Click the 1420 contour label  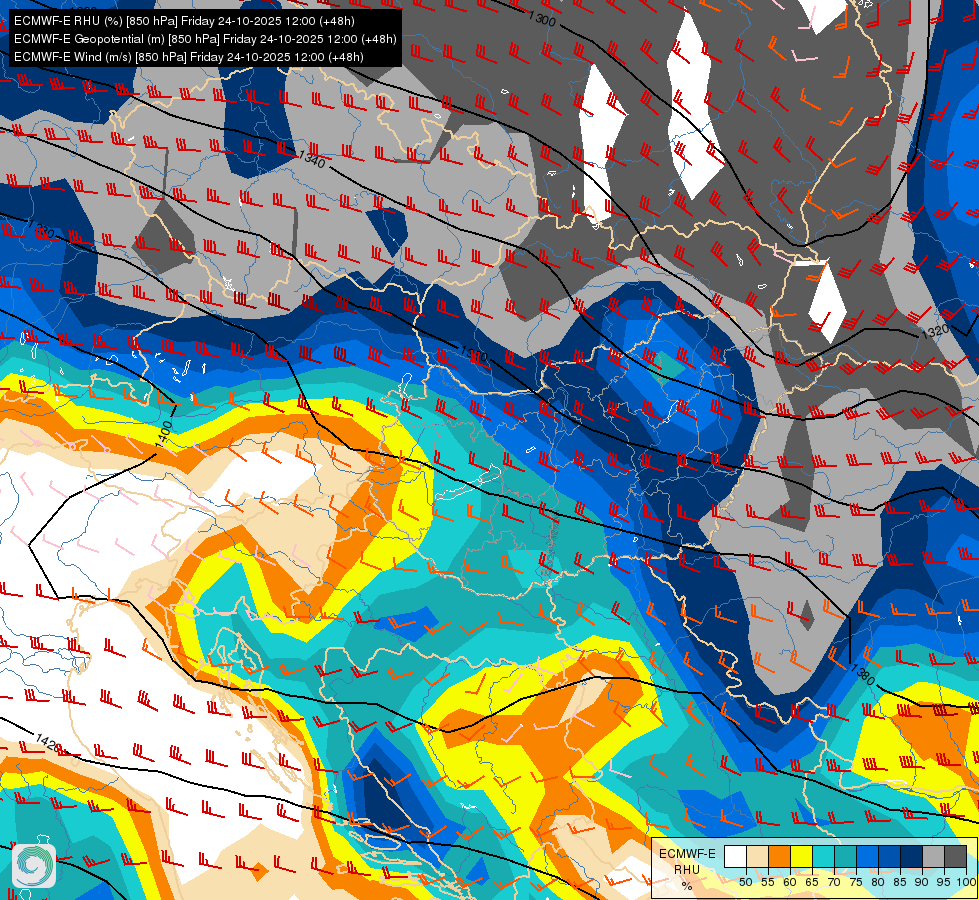tap(49, 744)
